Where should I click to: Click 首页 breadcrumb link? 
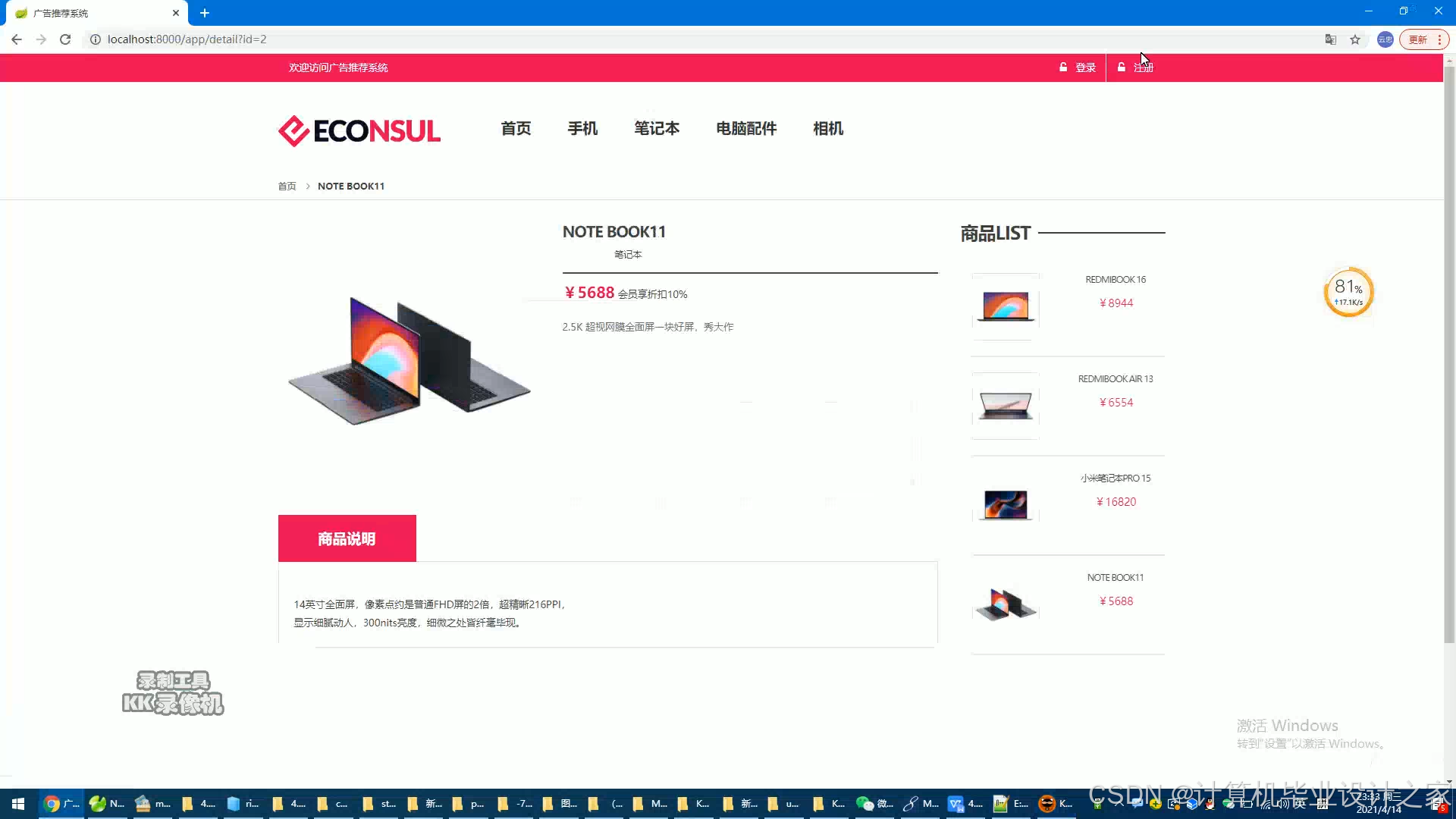click(287, 186)
